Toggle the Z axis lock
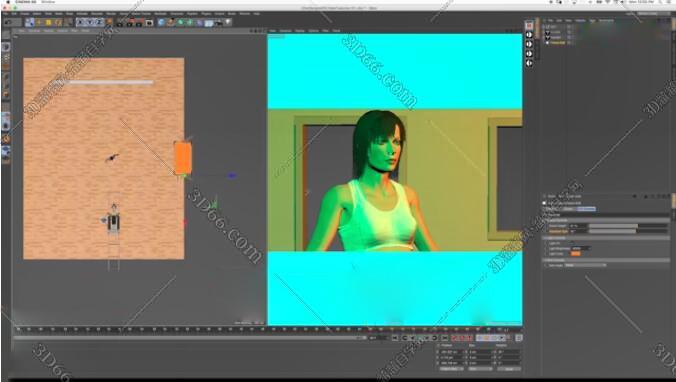This screenshot has width=676, height=382. coord(100,22)
